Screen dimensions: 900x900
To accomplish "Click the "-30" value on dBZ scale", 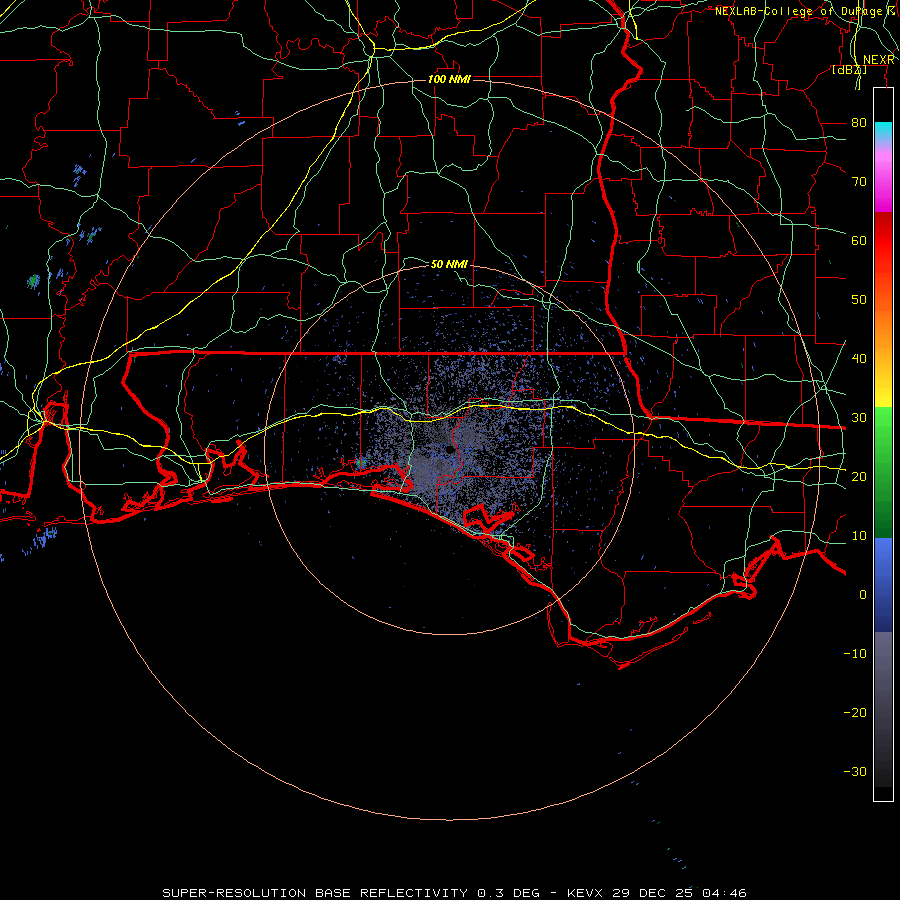I will click(x=855, y=771).
